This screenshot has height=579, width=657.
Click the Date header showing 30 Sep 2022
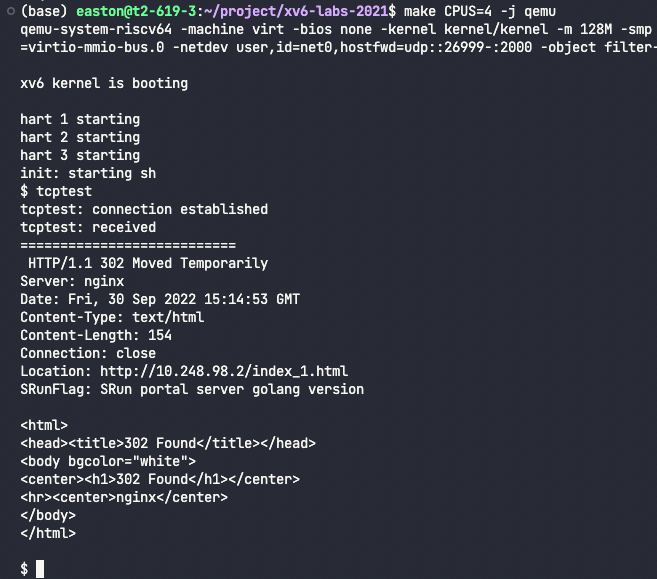160,299
